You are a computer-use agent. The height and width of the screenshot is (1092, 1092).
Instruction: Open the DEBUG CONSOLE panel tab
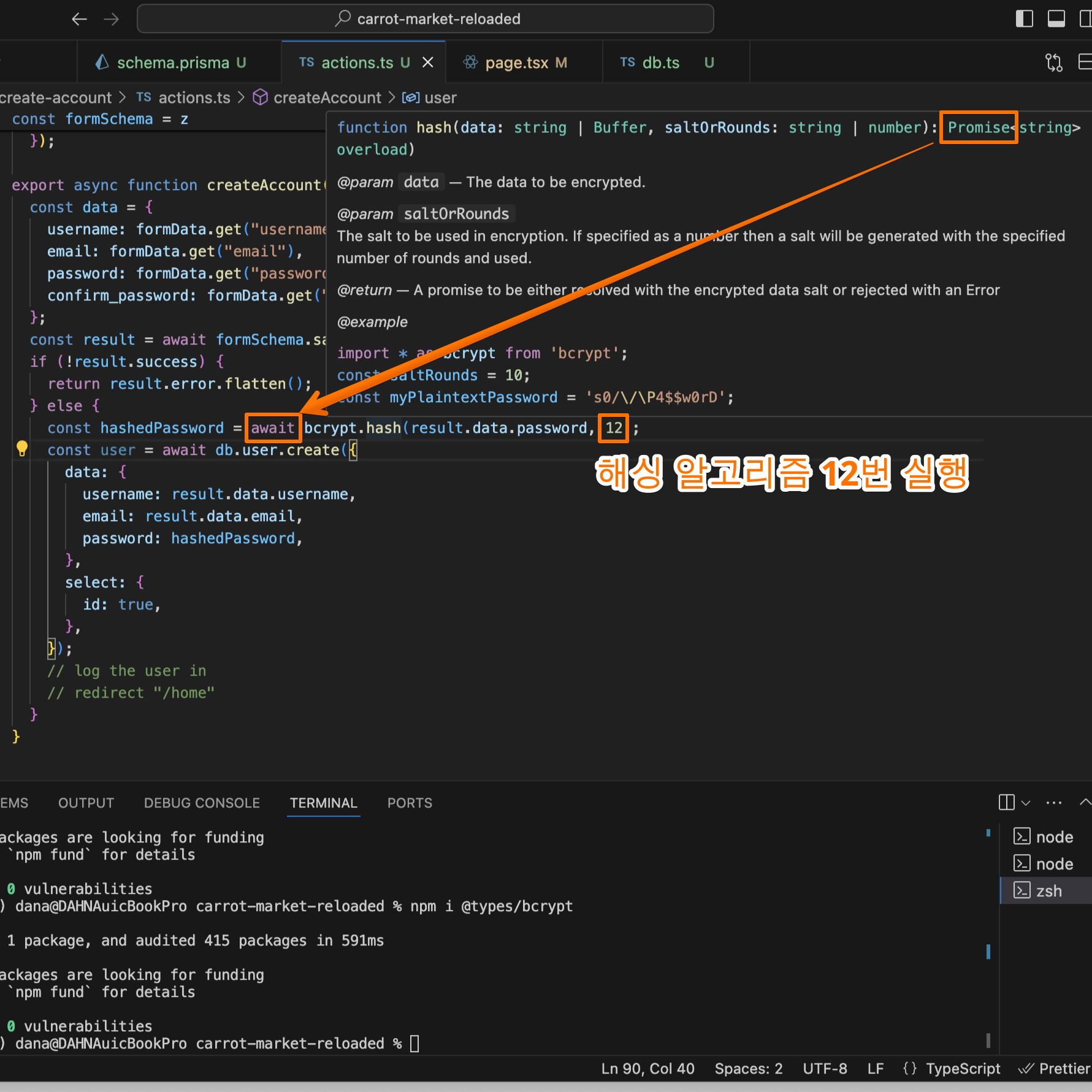pyautogui.click(x=202, y=803)
